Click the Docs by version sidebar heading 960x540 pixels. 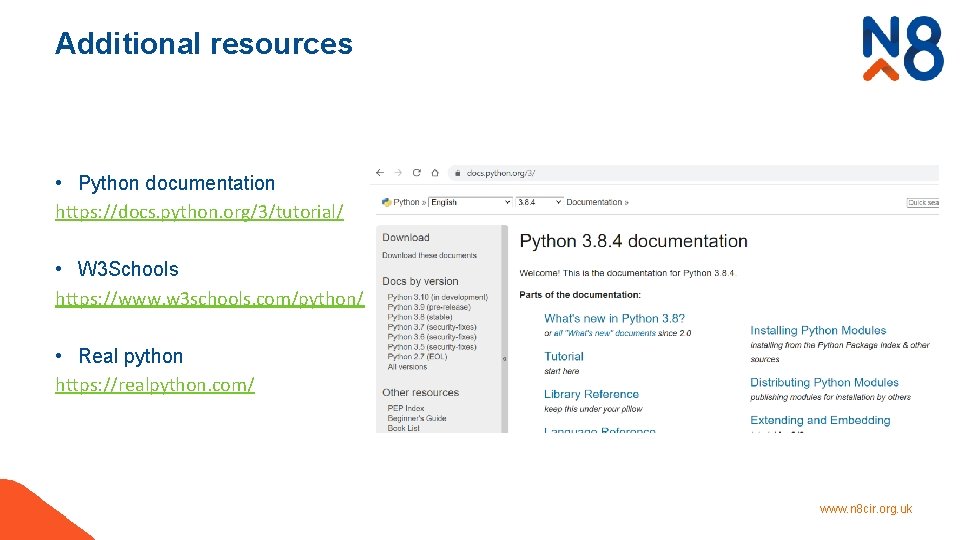point(420,282)
